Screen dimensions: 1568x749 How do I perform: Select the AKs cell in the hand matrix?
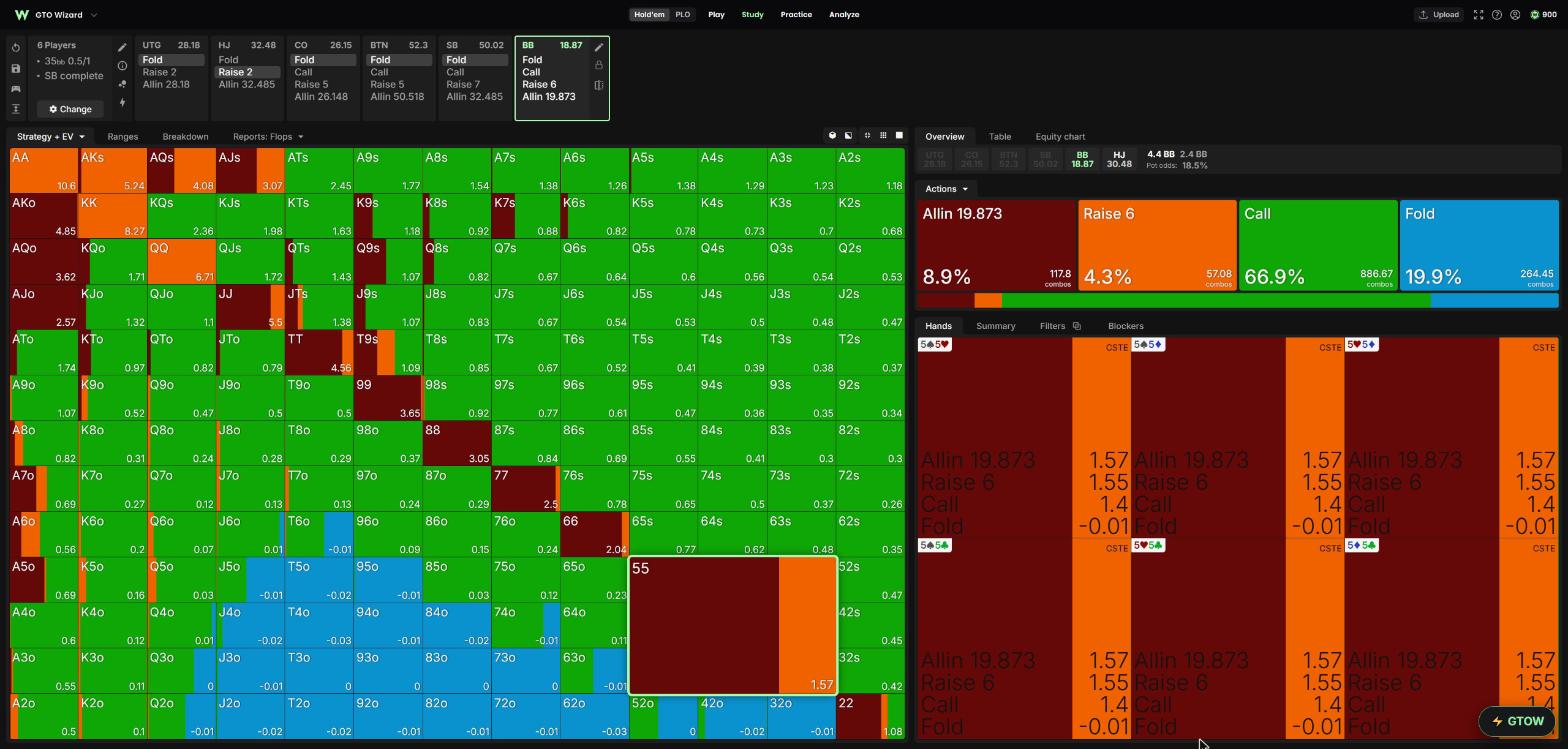click(x=113, y=171)
